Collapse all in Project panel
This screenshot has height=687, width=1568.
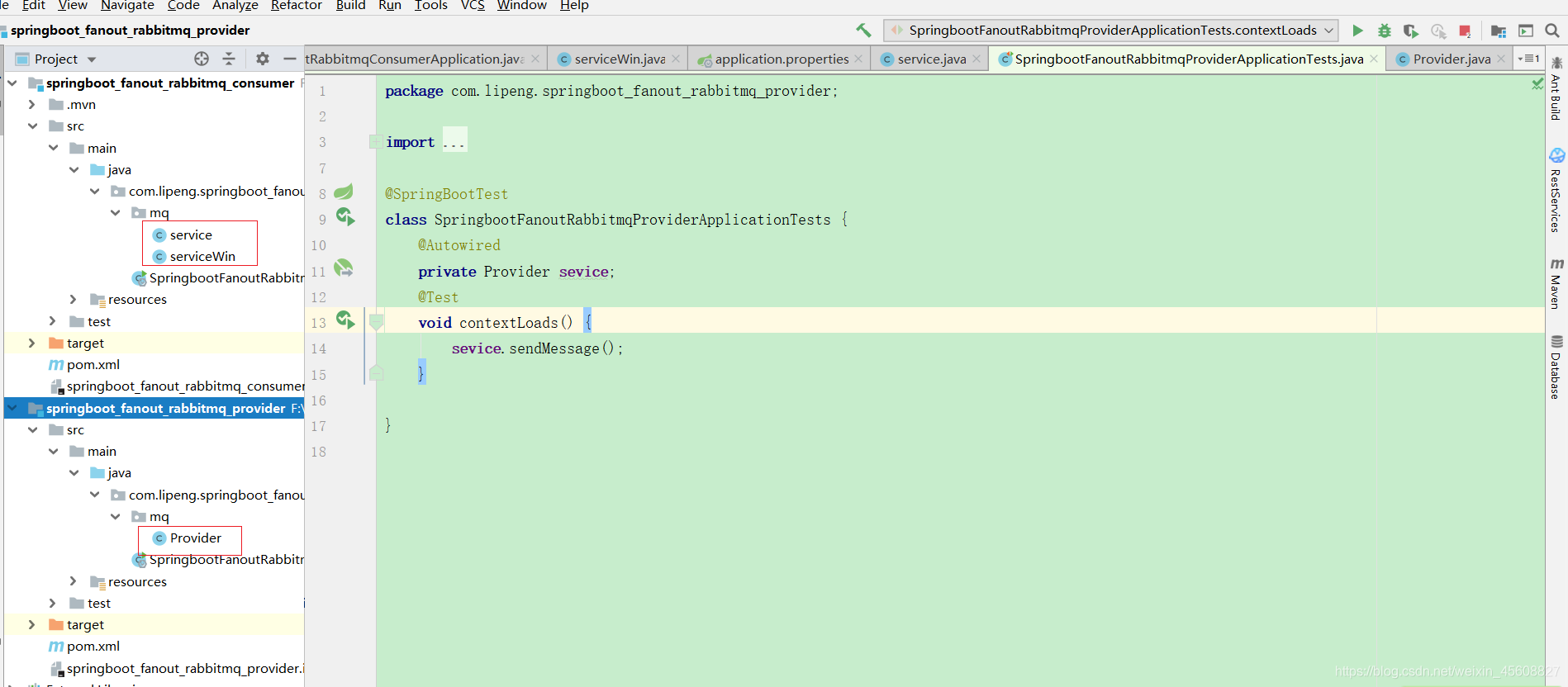229,59
